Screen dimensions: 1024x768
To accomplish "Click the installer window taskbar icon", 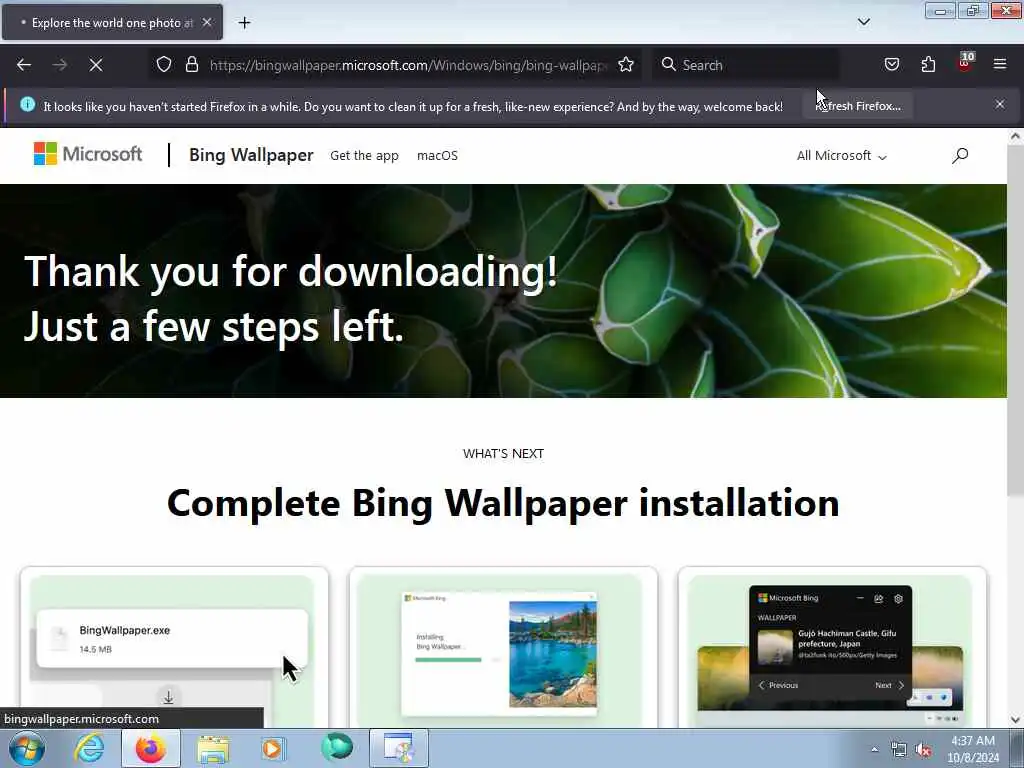I will (x=398, y=748).
